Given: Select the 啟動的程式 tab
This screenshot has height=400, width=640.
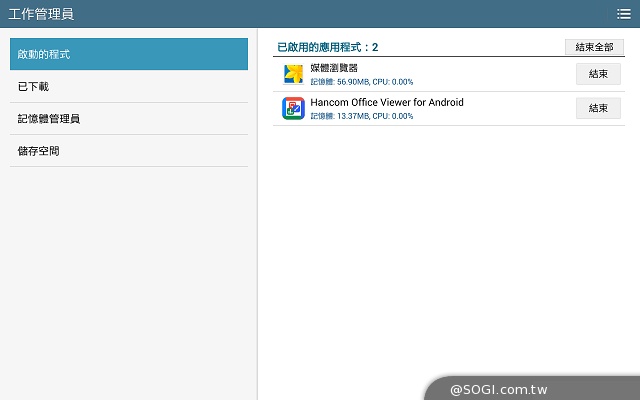Looking at the screenshot, I should click(x=129, y=54).
